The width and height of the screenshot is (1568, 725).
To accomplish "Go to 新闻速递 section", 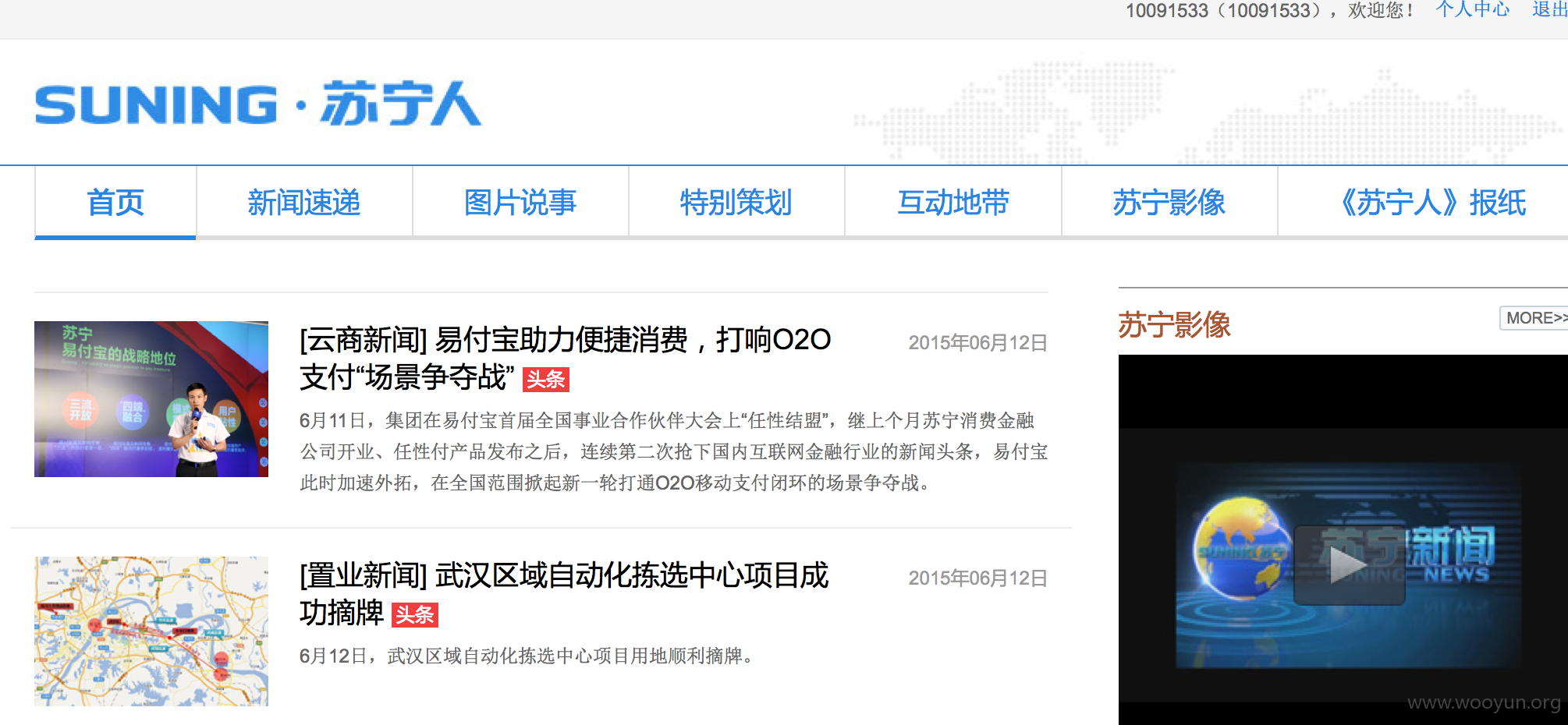I will coord(304,203).
